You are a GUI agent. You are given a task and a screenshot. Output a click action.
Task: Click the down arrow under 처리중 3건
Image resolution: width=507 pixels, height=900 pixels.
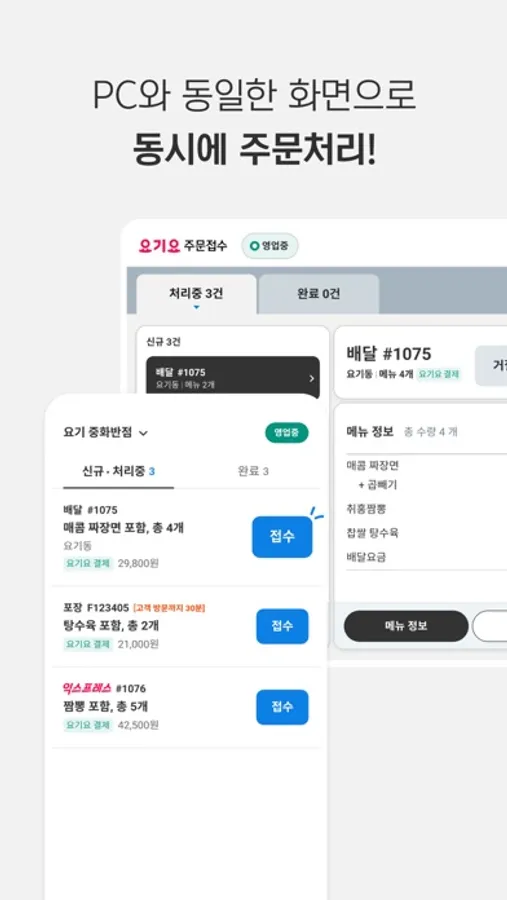click(196, 308)
